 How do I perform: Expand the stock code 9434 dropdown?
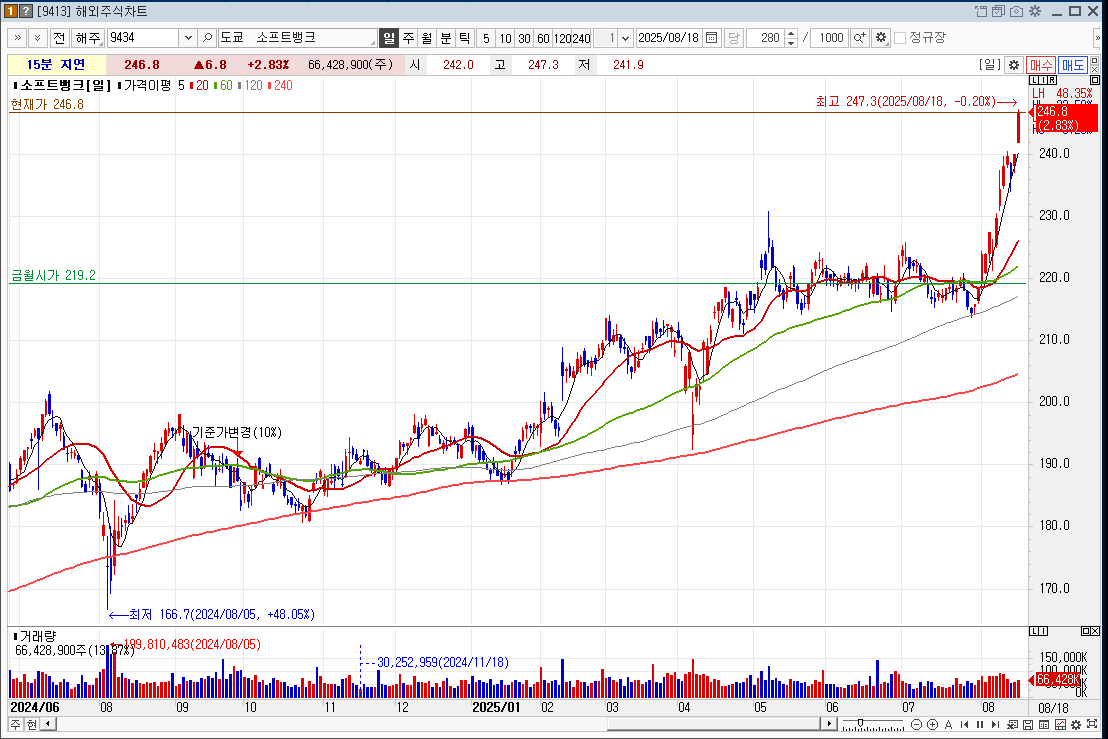188,38
